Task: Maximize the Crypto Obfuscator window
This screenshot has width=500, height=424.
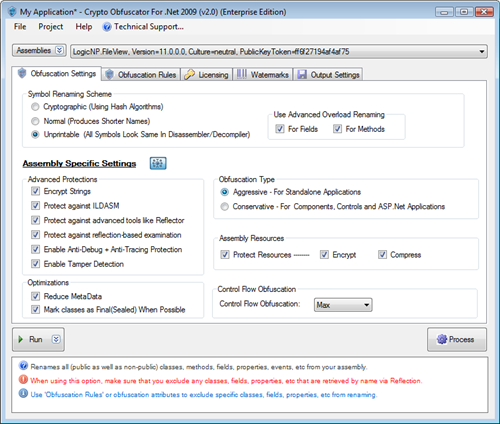Action: click(x=464, y=12)
